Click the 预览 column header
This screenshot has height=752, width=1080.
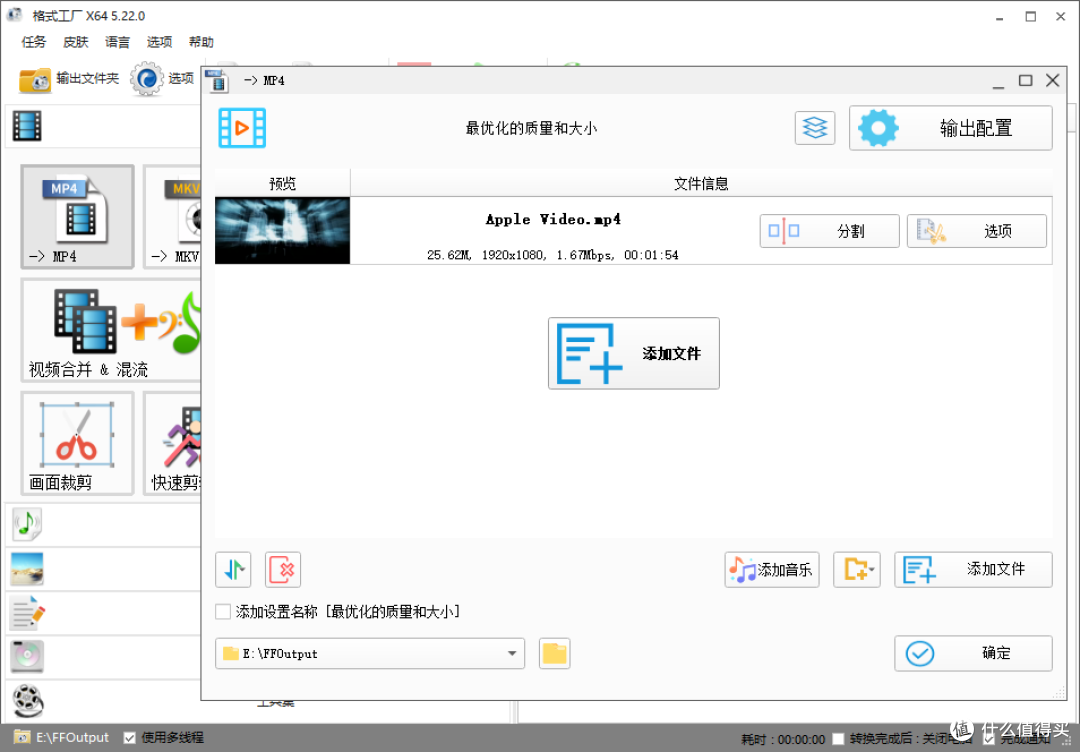tap(282, 183)
